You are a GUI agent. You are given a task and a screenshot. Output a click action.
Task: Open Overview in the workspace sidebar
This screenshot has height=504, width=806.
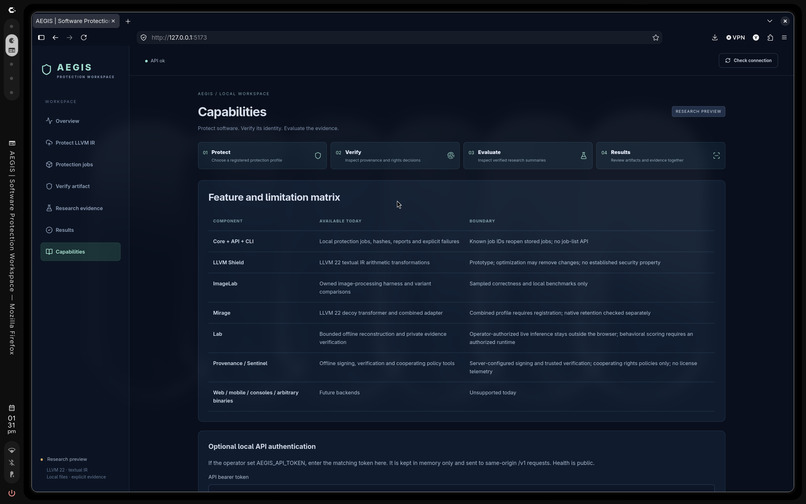pyautogui.click(x=80, y=121)
